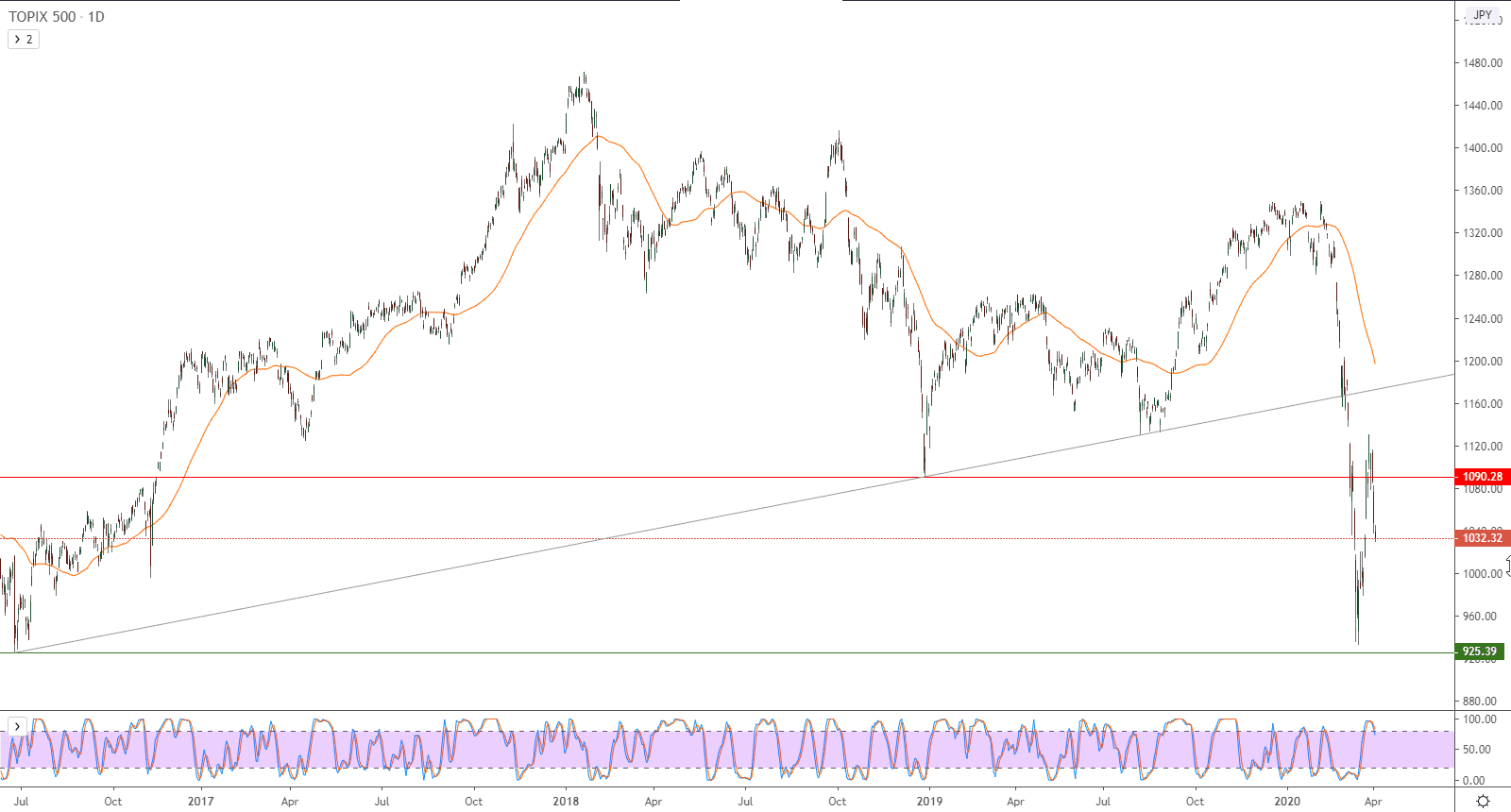Click the 1360.00 price axis value
1511x812 pixels.
coord(1483,191)
